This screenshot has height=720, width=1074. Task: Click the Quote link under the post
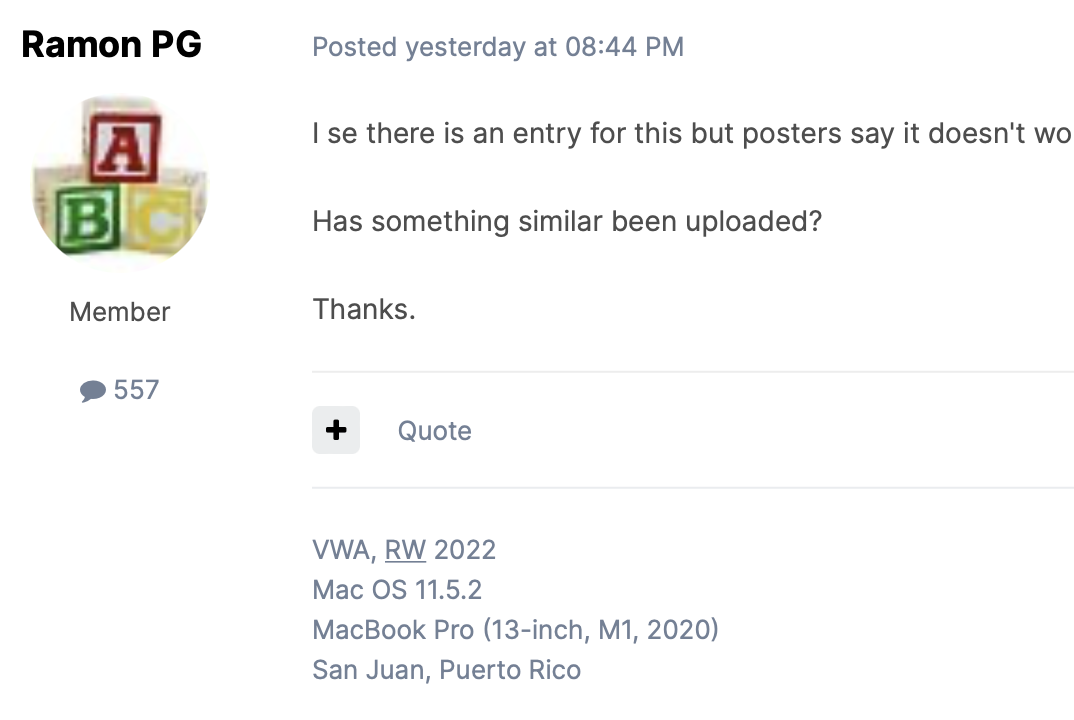point(434,431)
